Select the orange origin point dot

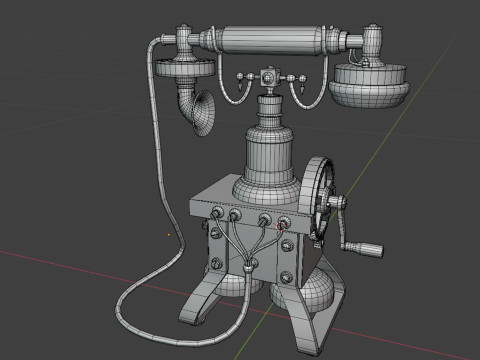169,235
